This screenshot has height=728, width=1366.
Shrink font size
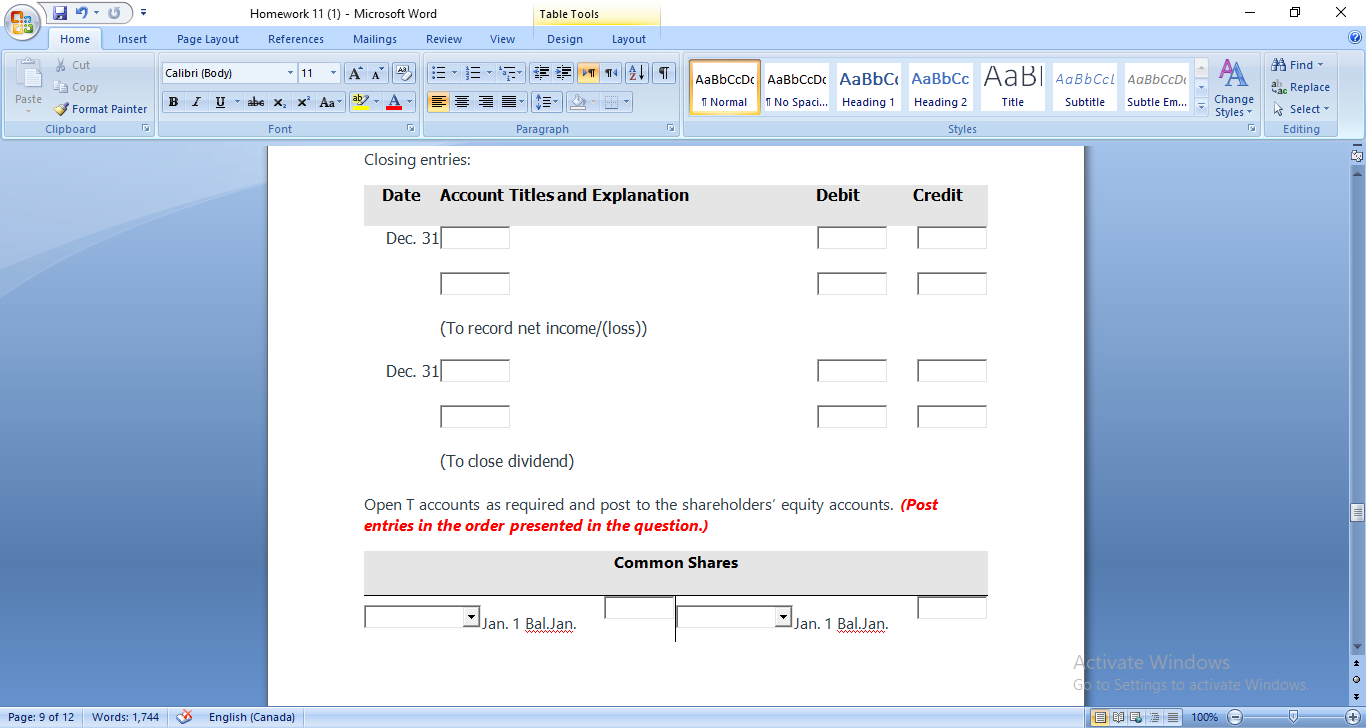[x=377, y=73]
